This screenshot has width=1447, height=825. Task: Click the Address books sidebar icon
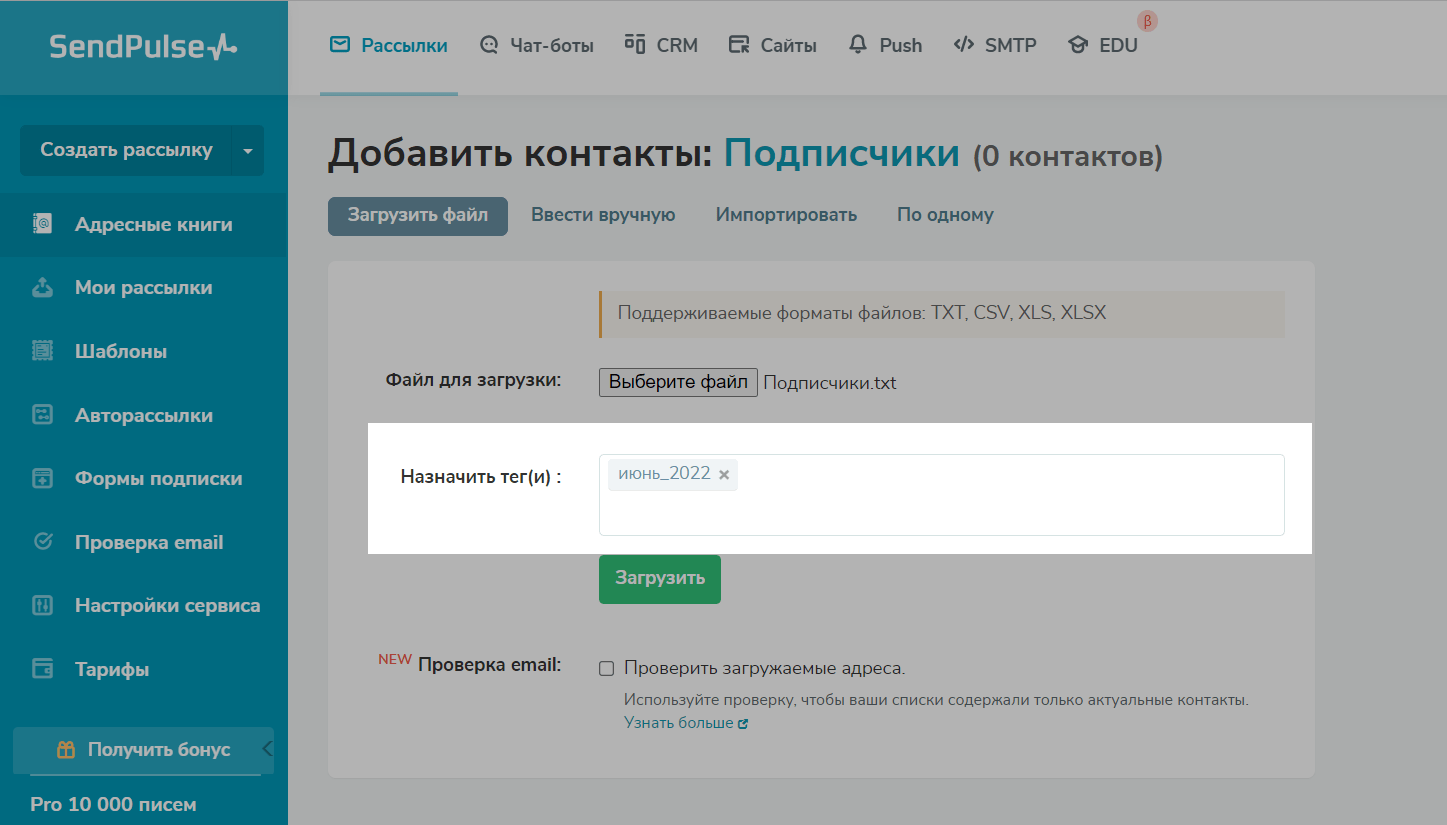tap(42, 225)
